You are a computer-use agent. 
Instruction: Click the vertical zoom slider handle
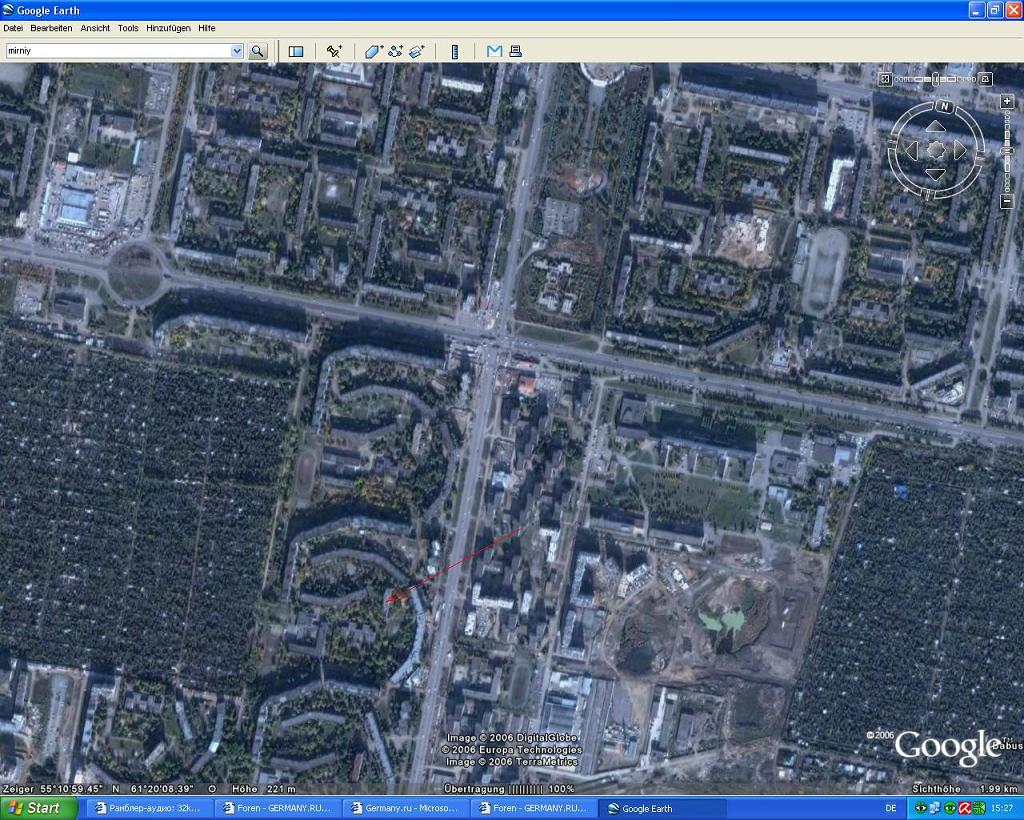(1006, 151)
